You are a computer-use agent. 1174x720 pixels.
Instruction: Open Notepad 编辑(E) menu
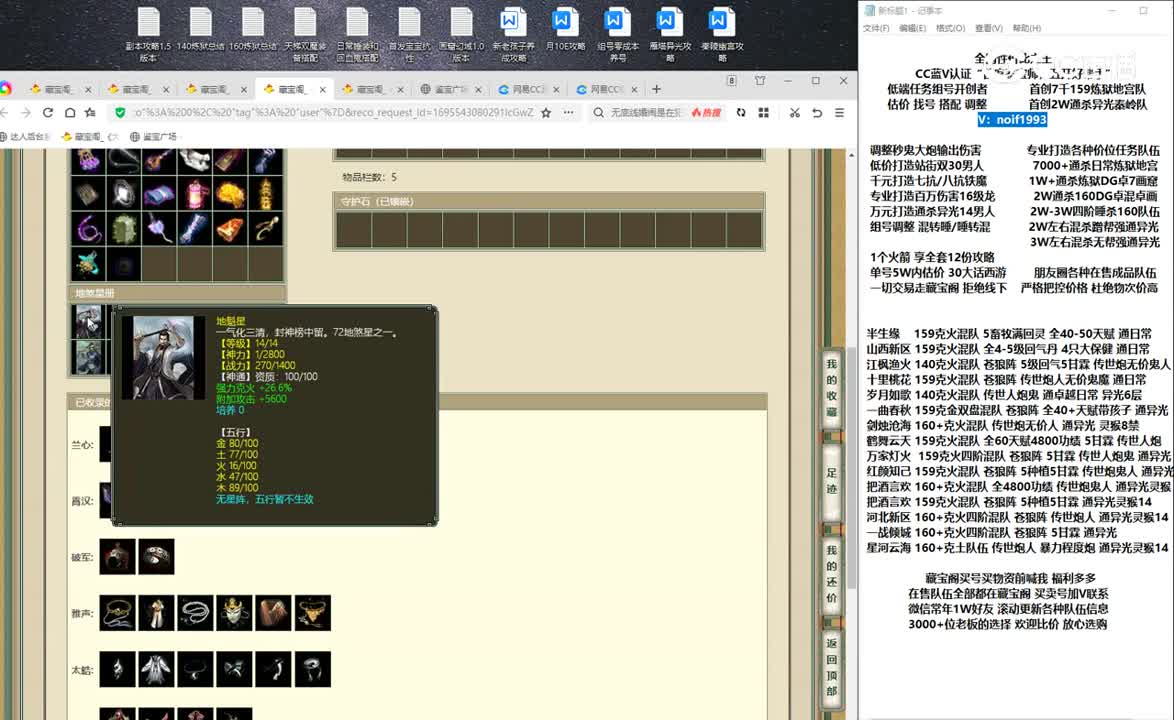(x=912, y=28)
